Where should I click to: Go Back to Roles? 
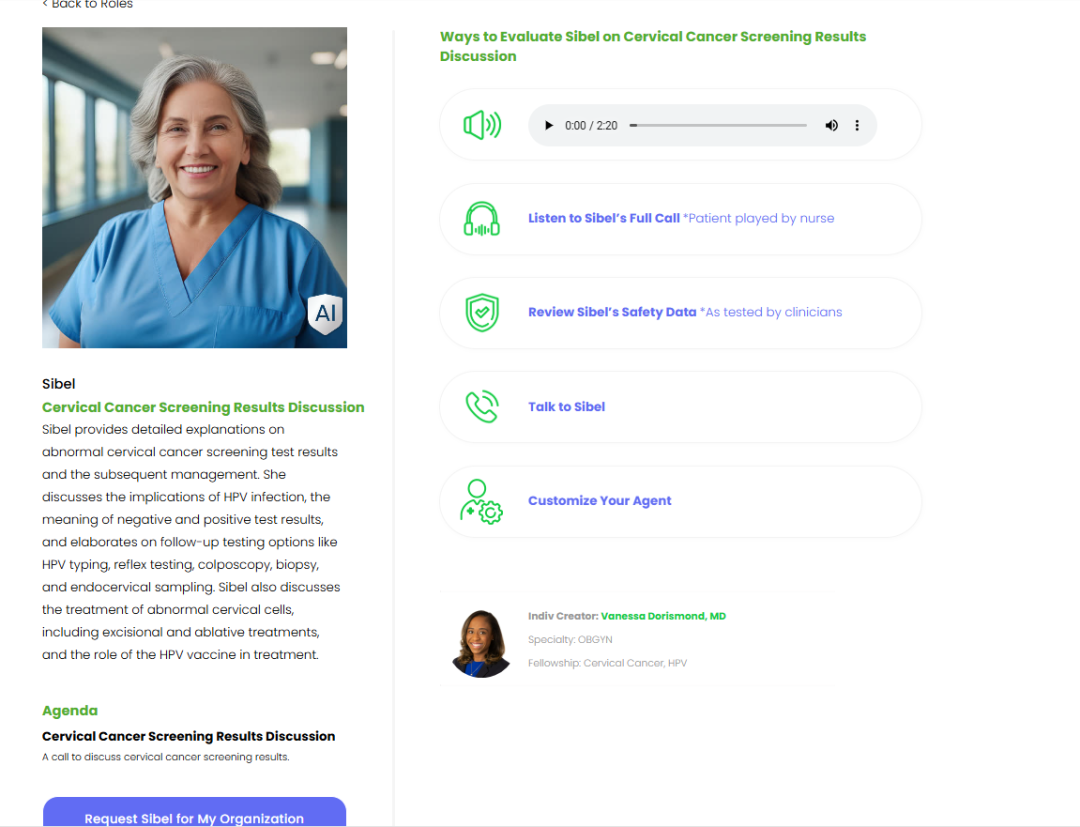87,4
